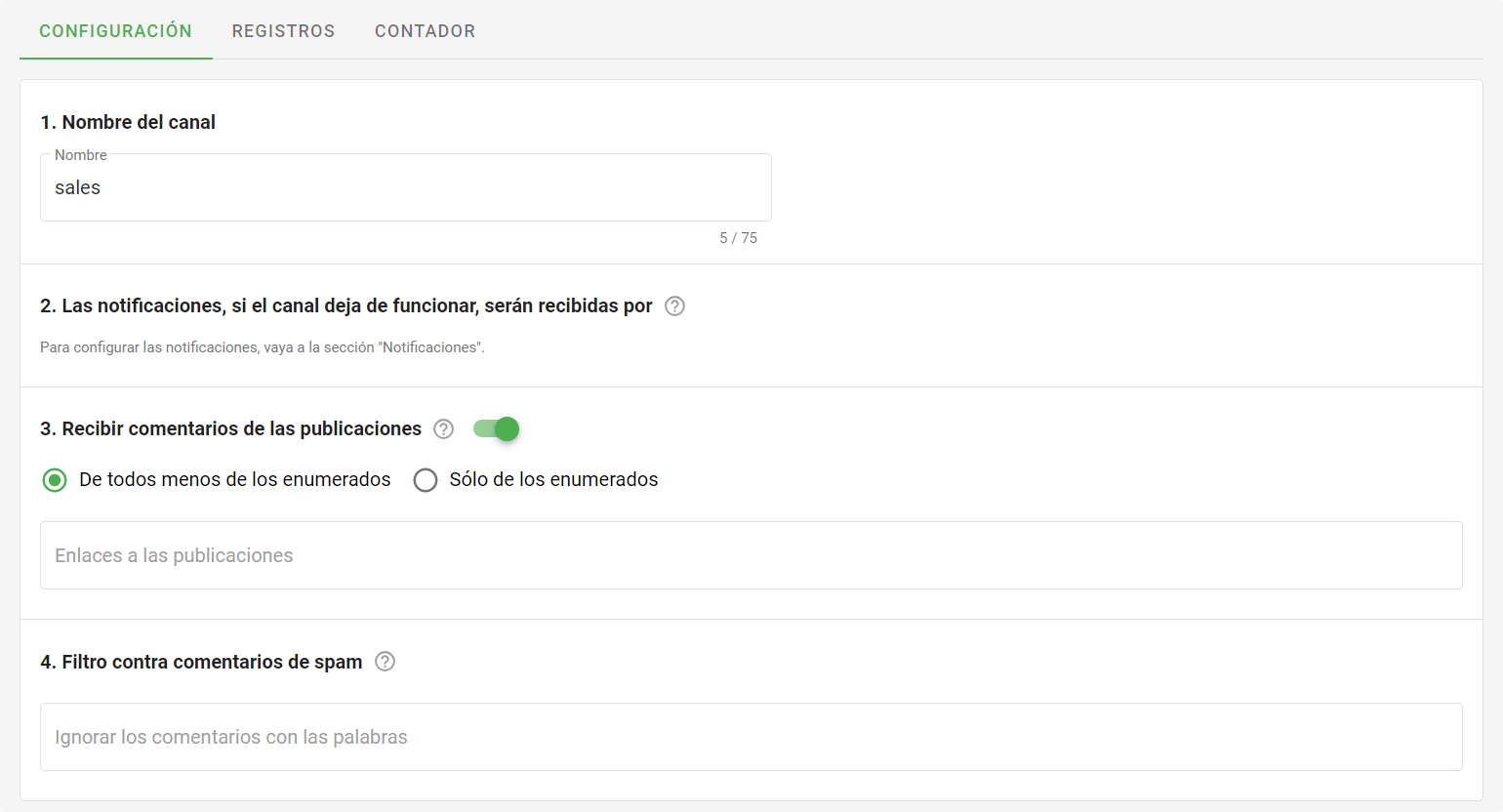Viewport: 1503px width, 812px height.
Task: Click the small 'Nombre' floating field label
Action: [81, 155]
